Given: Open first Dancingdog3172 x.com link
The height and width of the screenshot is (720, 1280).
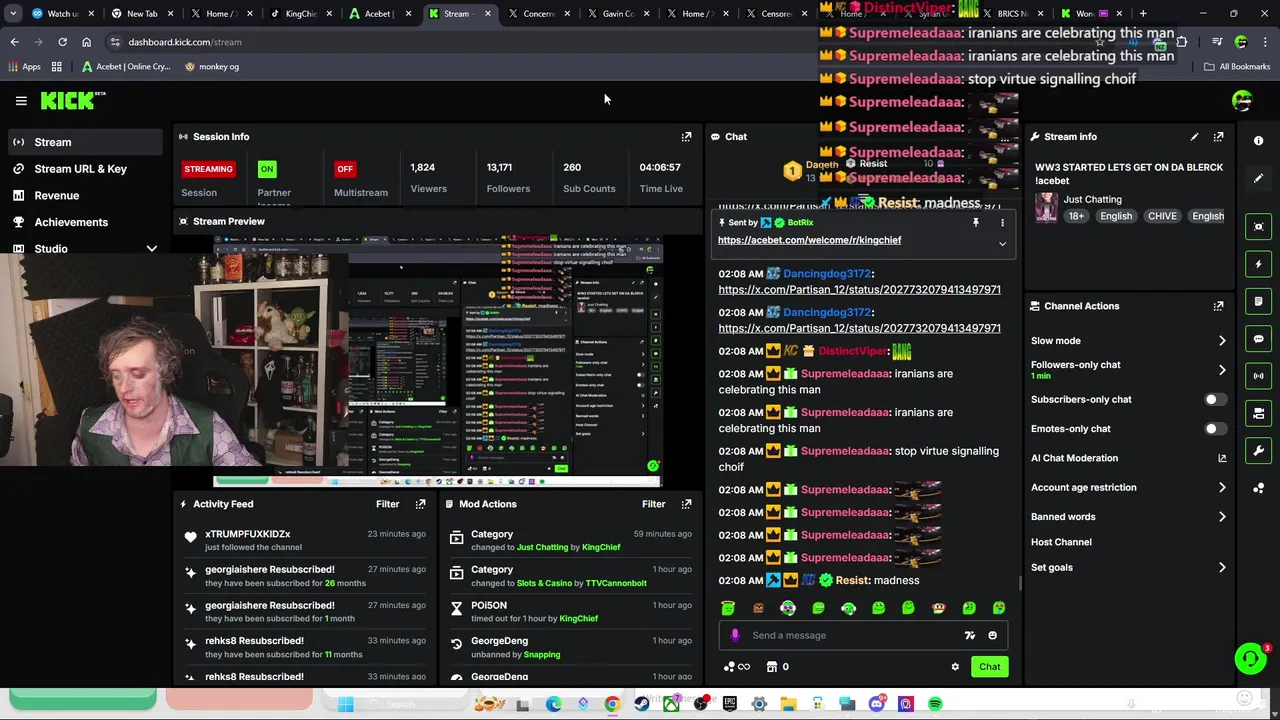Looking at the screenshot, I should point(859,289).
